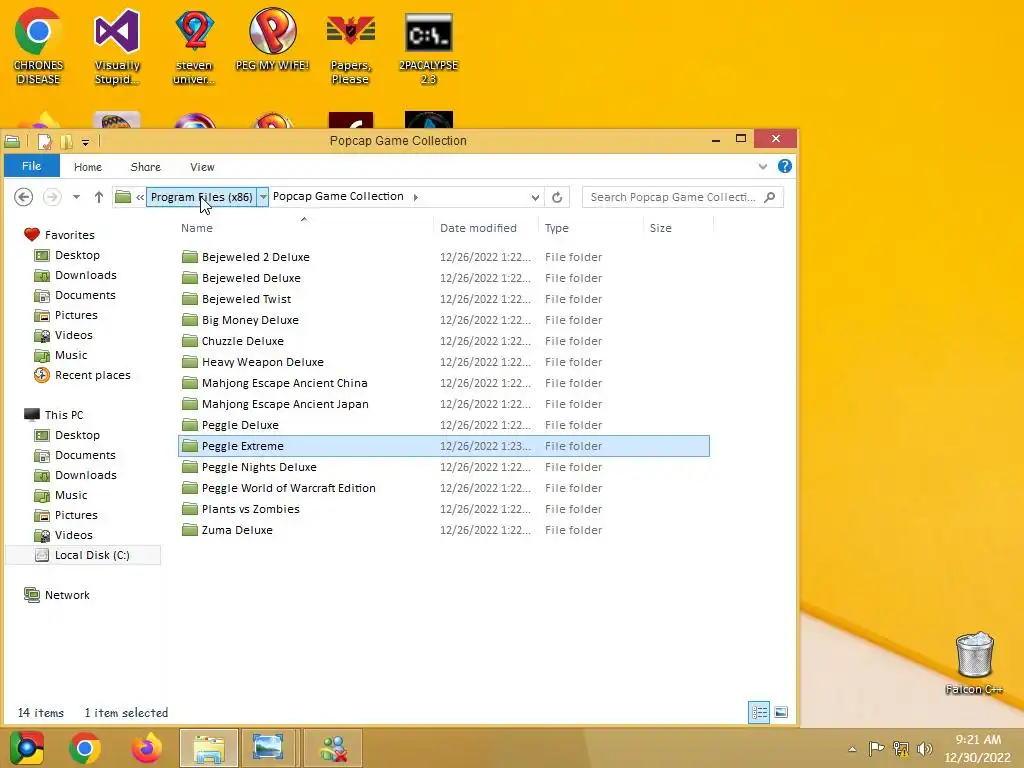Select the Peggle Deluxe folder
The image size is (1024, 768).
point(444,424)
